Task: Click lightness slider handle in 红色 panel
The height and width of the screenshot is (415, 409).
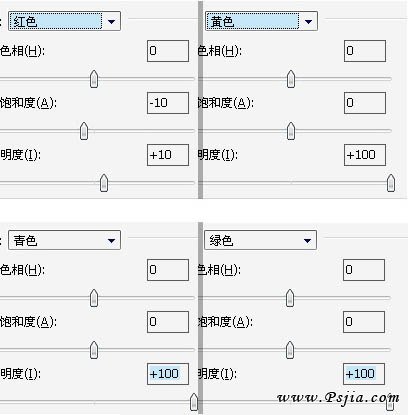Action: (x=104, y=183)
